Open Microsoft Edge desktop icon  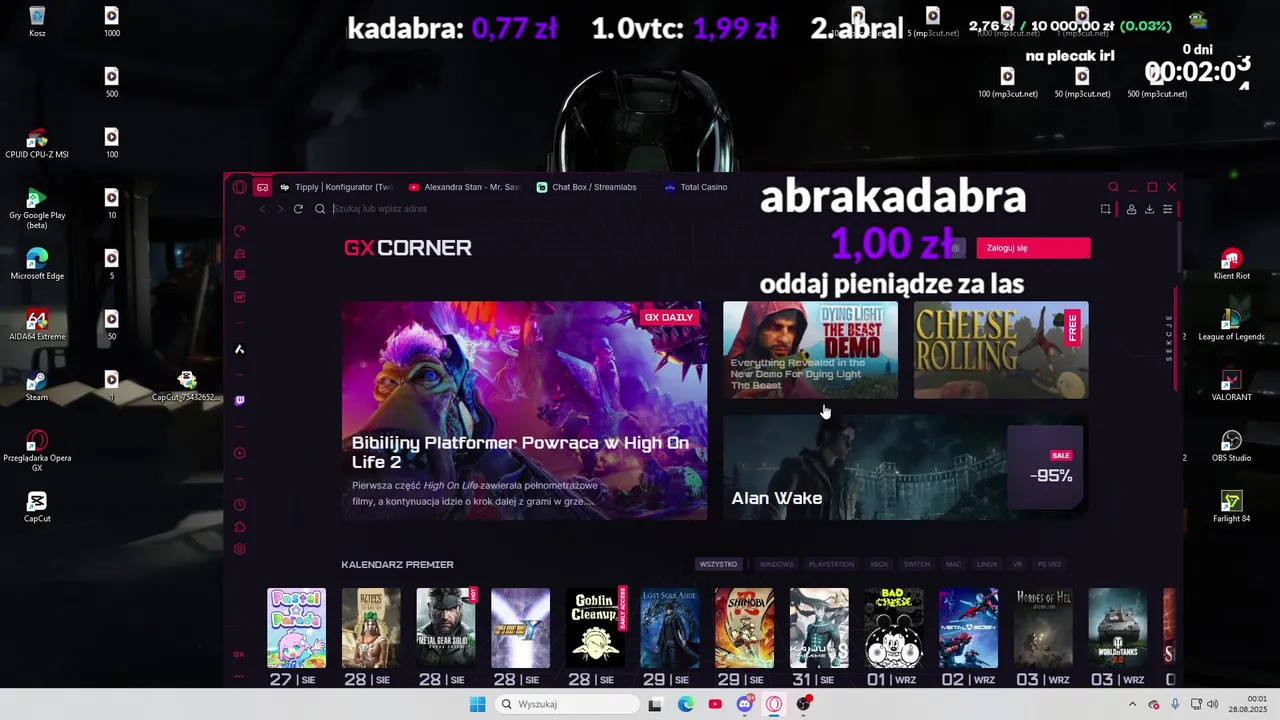click(x=37, y=264)
